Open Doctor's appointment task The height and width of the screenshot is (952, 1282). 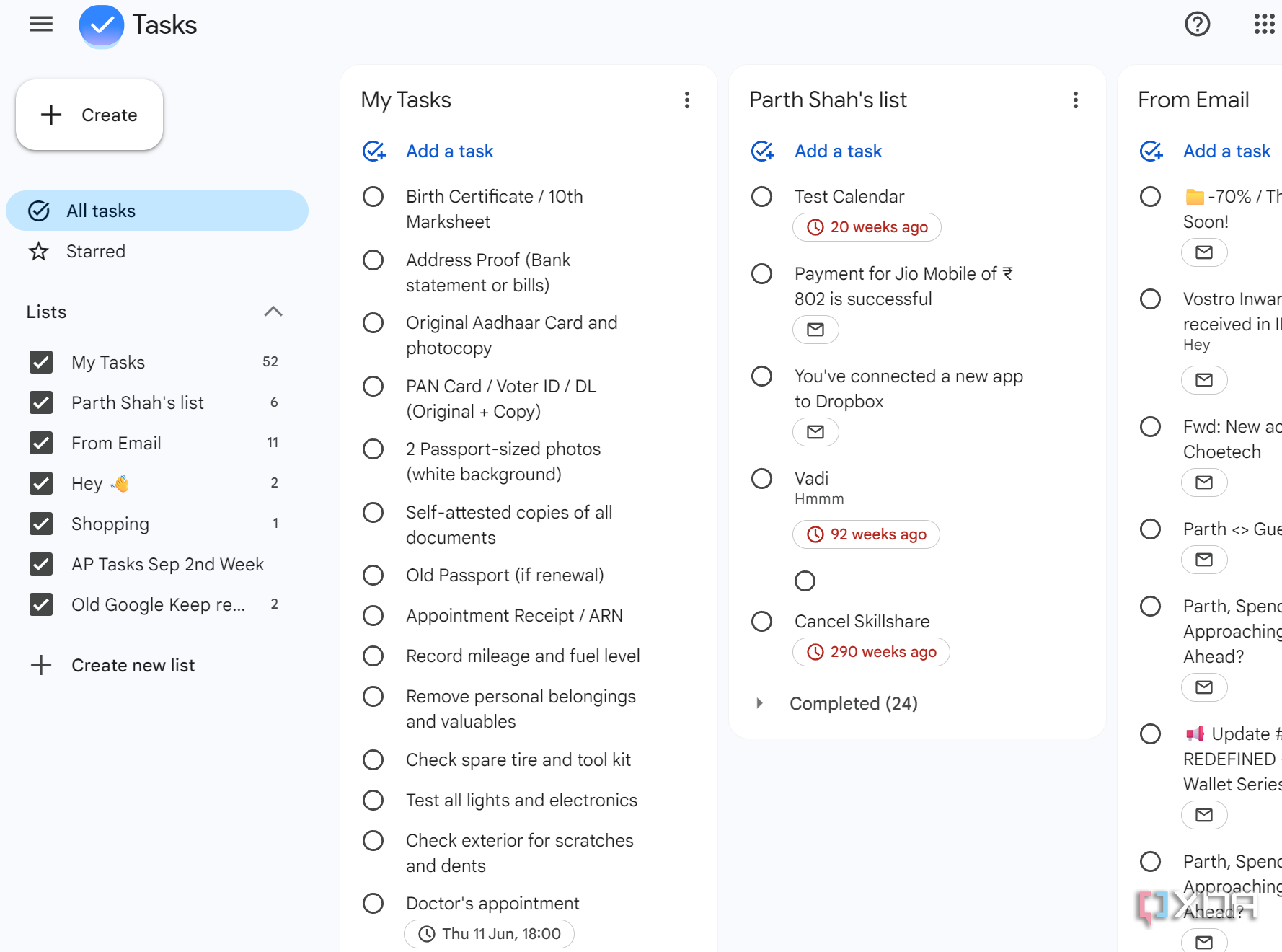click(x=492, y=904)
